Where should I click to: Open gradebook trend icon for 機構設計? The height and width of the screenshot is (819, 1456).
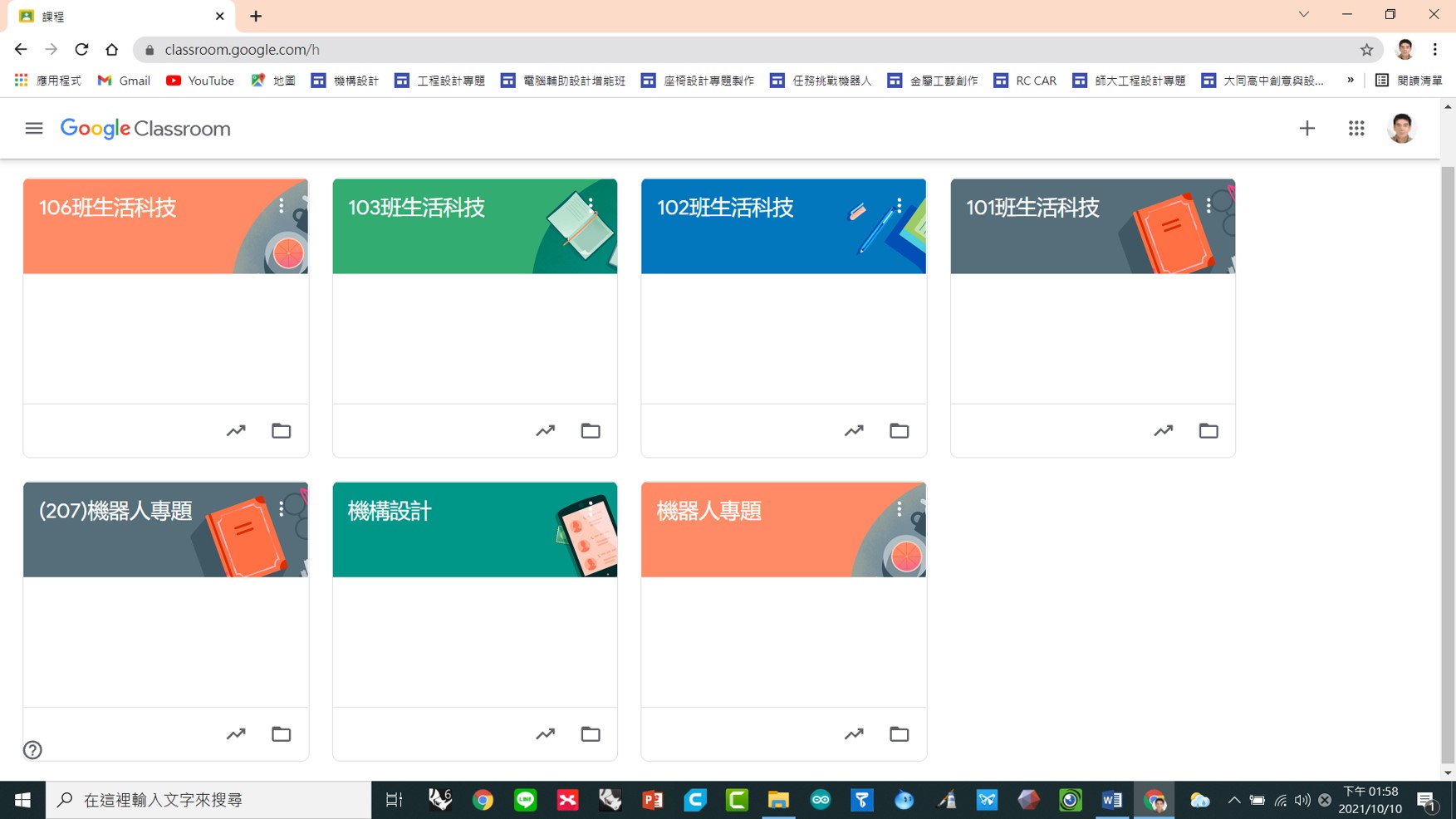click(x=545, y=733)
